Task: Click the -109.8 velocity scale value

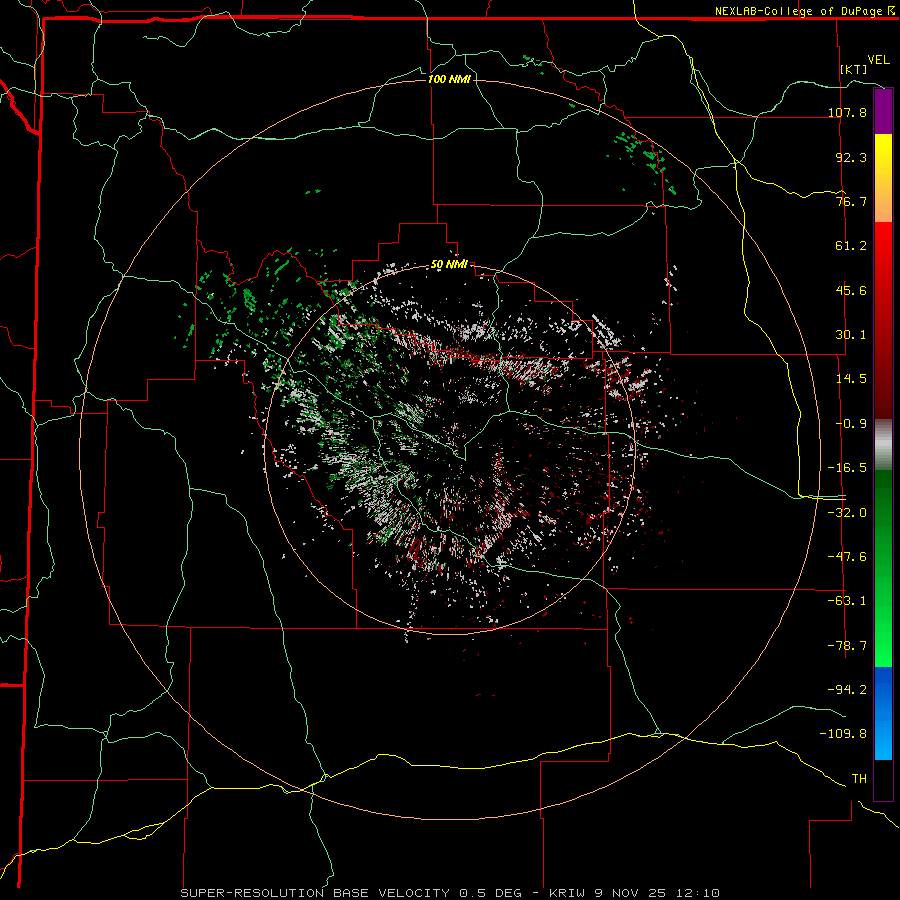Action: pos(843,734)
